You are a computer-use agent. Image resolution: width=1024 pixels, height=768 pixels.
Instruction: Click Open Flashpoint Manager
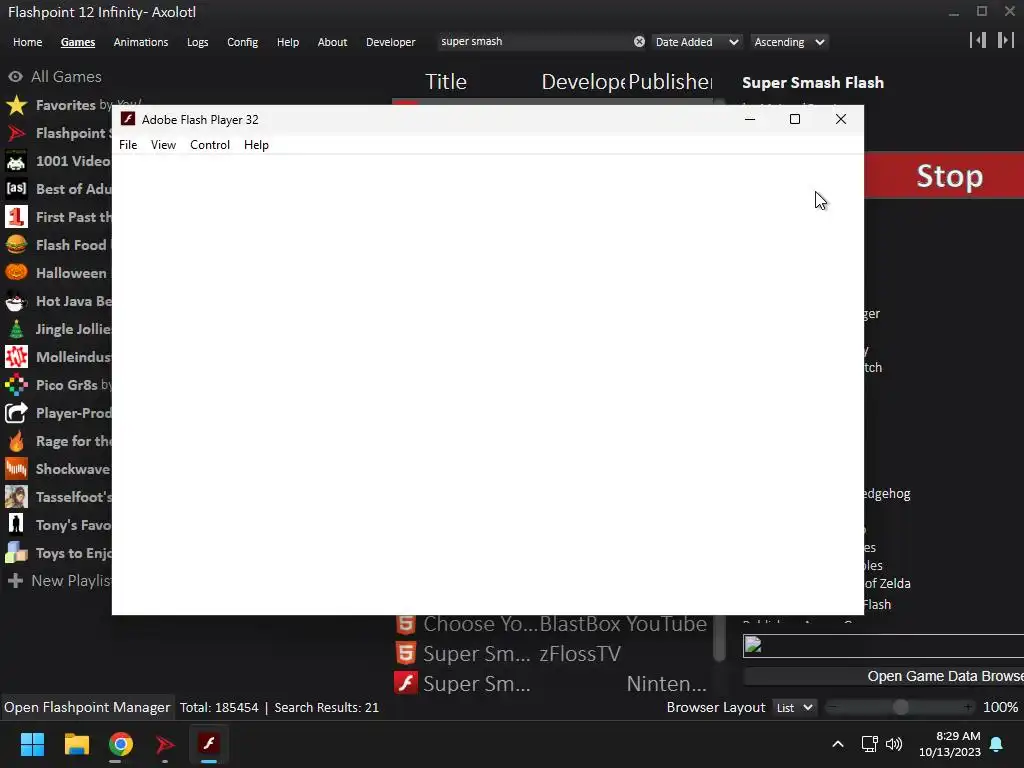[x=87, y=707]
